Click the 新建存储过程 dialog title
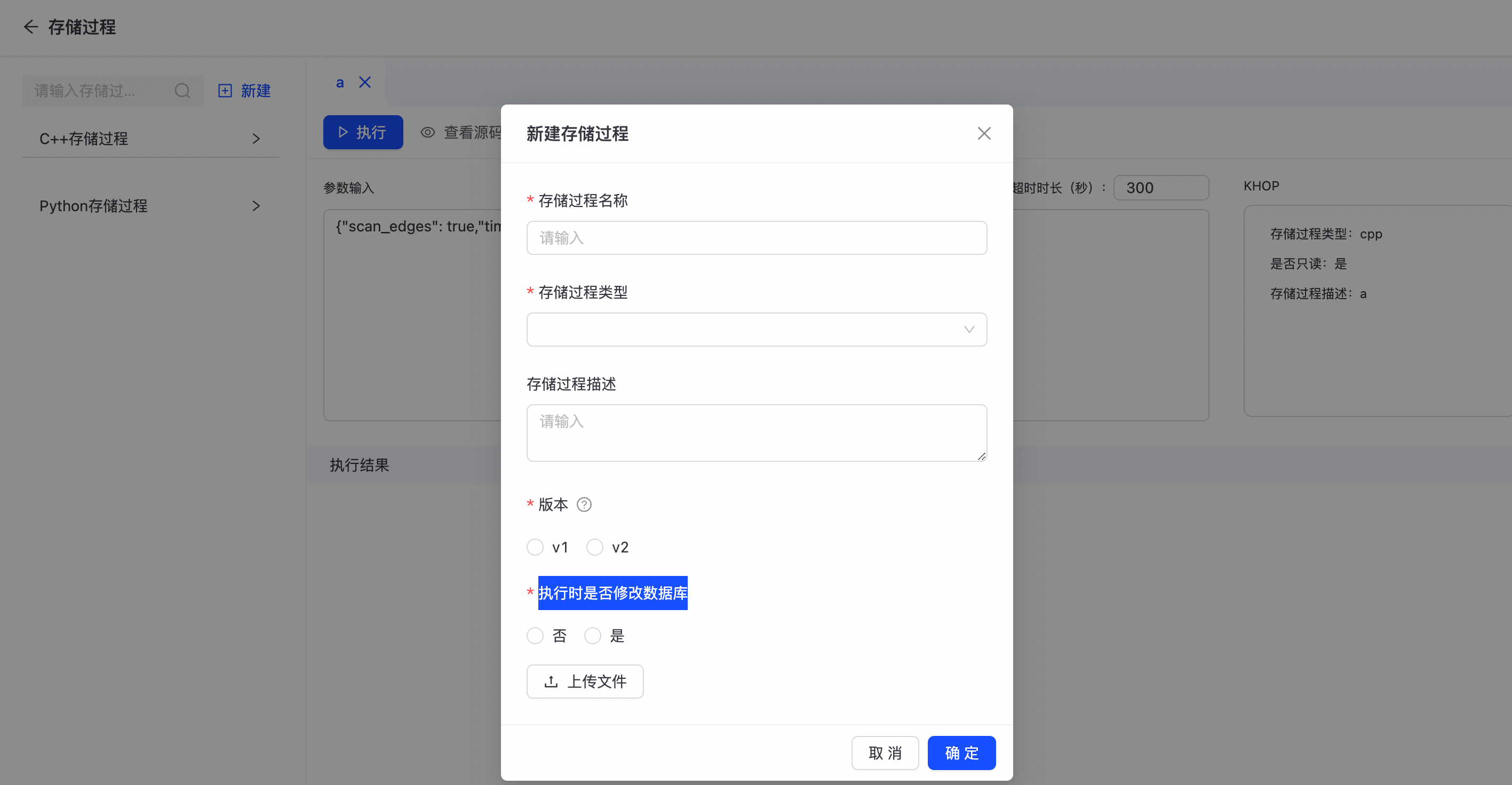 [x=577, y=134]
